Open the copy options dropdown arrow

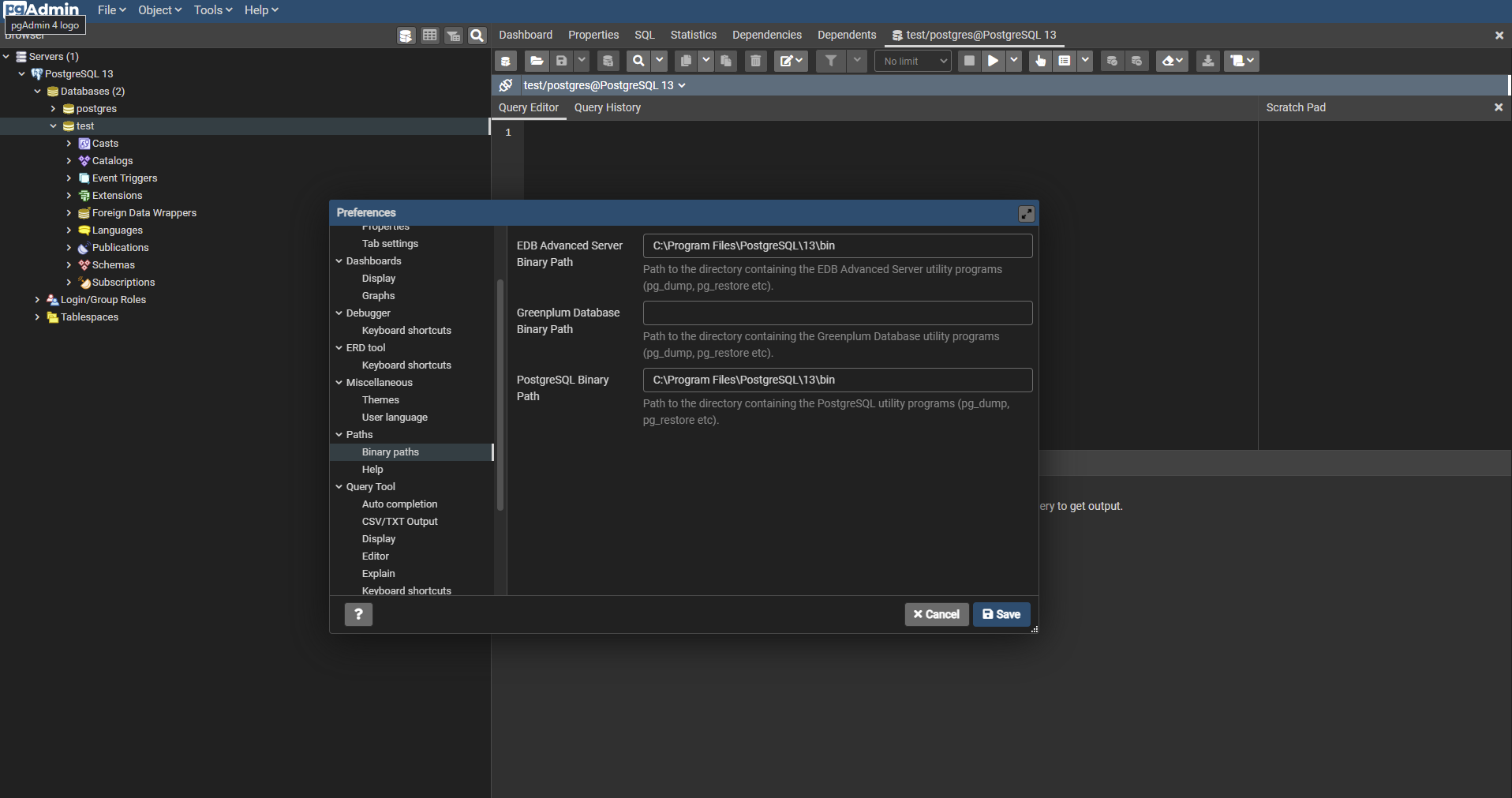[706, 61]
